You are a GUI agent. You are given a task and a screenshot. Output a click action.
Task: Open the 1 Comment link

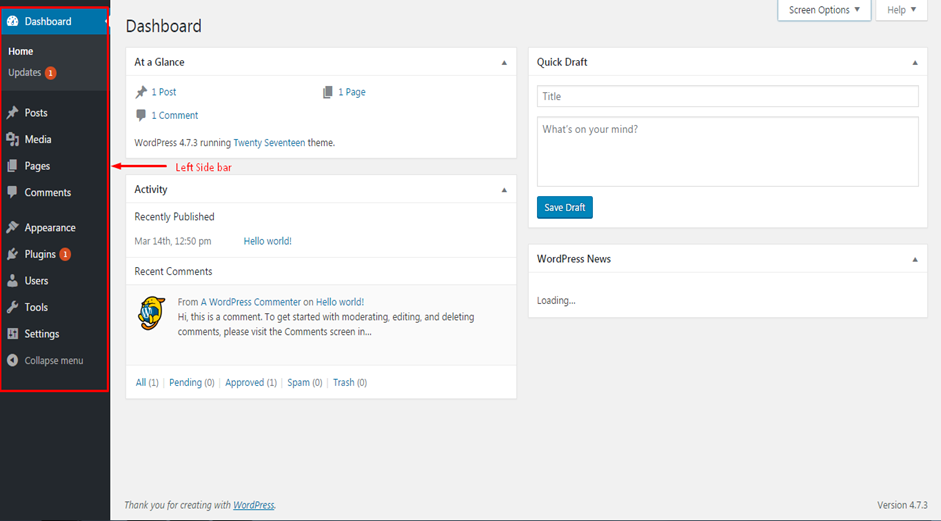point(175,115)
